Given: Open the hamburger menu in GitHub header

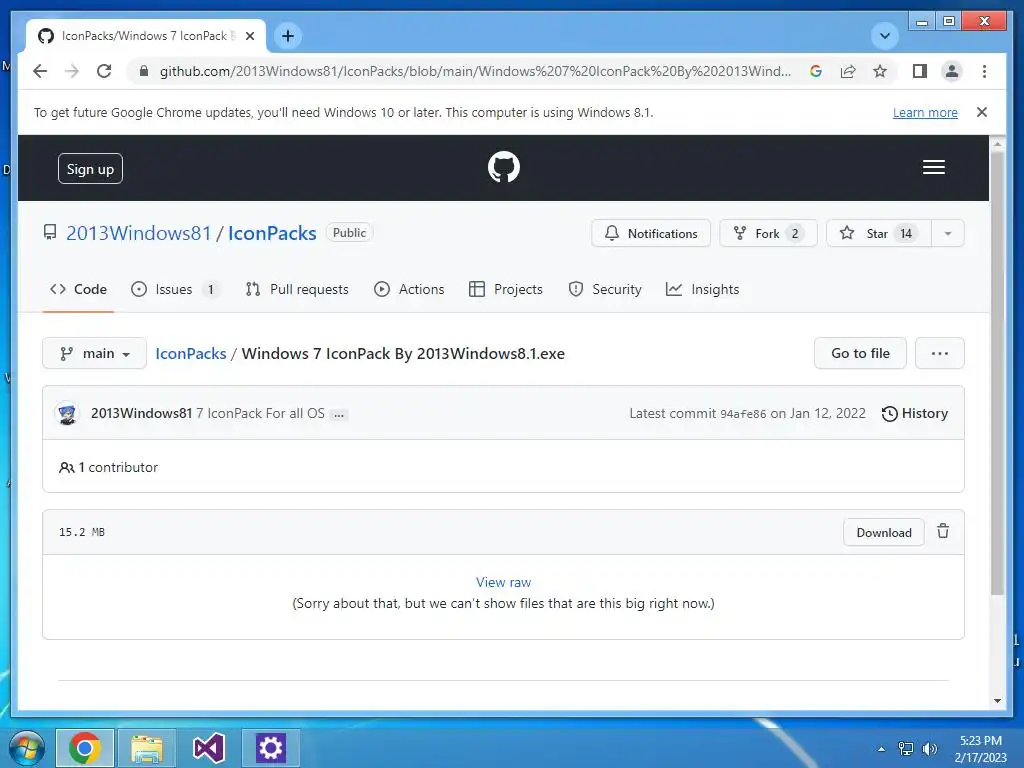Looking at the screenshot, I should click(x=934, y=167).
